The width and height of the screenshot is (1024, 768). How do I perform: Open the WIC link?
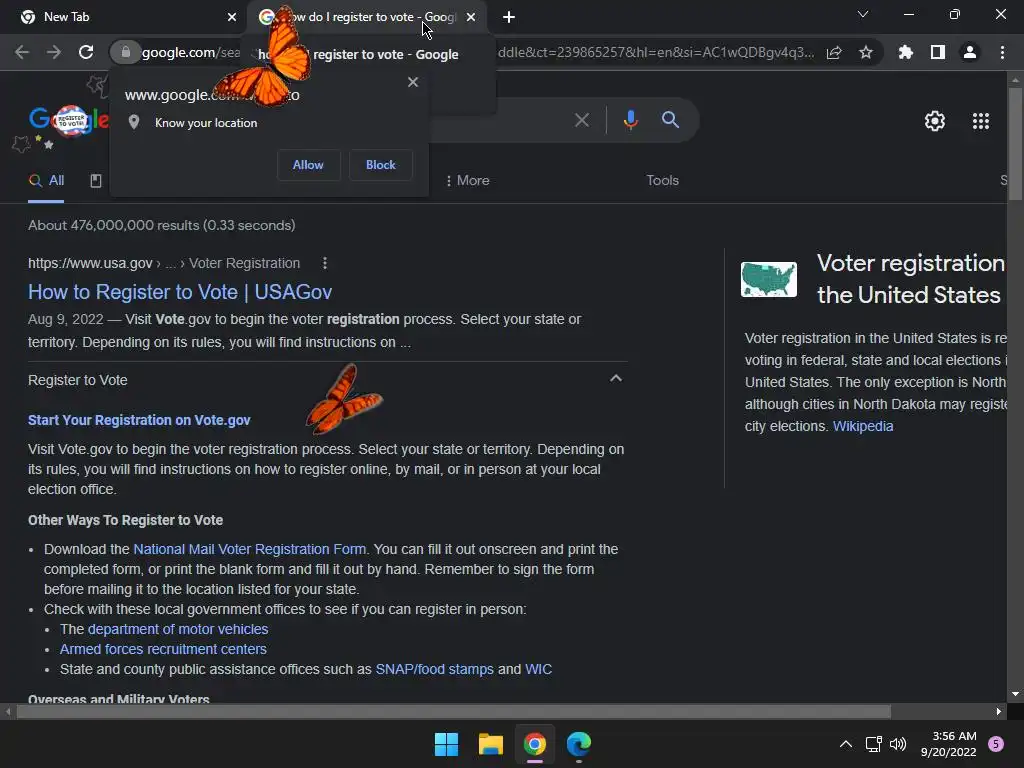click(538, 669)
